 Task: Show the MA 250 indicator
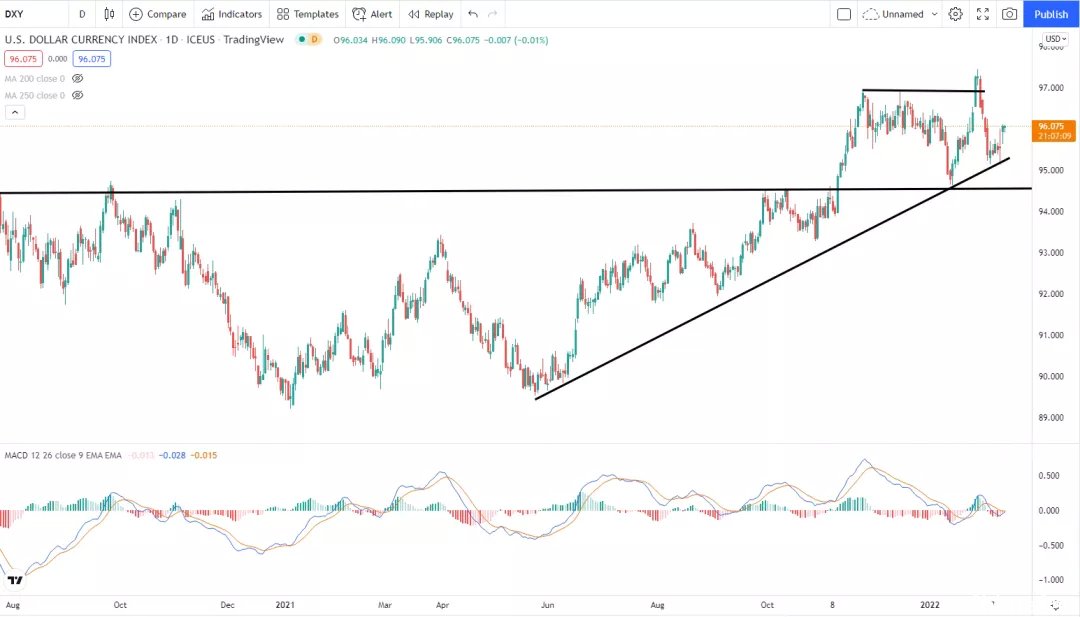coord(78,95)
